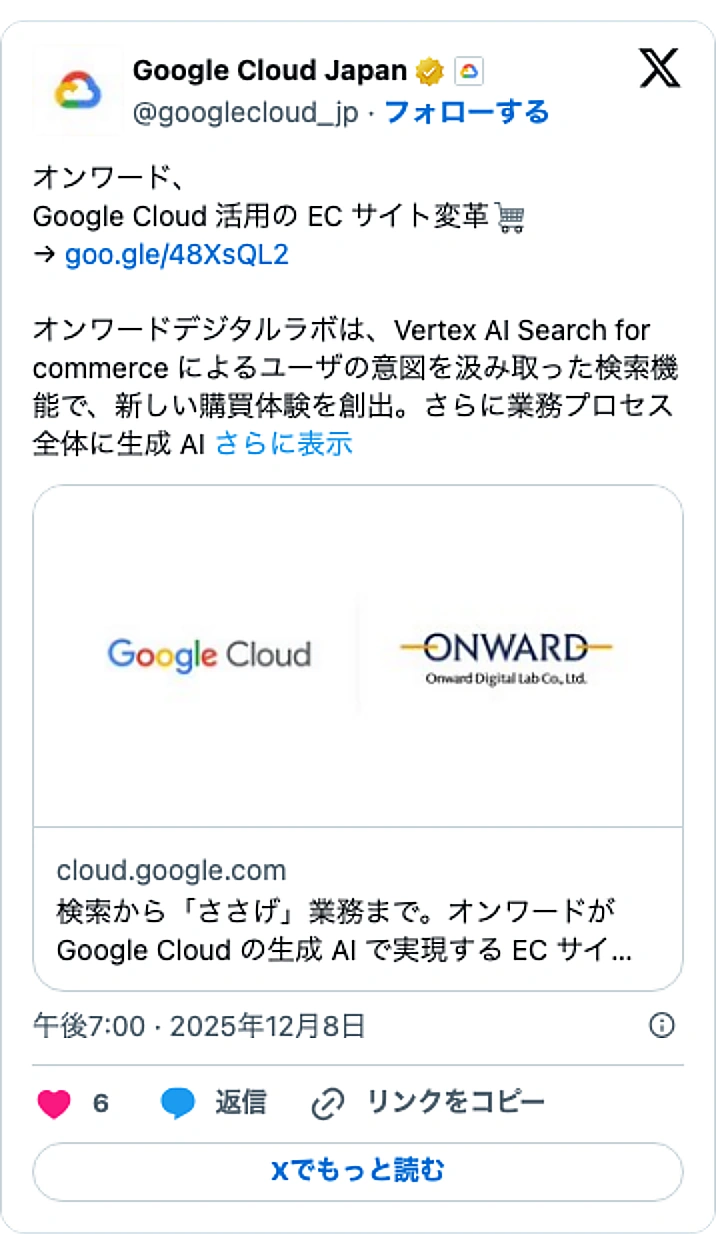Click the フォローする follow action

click(x=466, y=113)
